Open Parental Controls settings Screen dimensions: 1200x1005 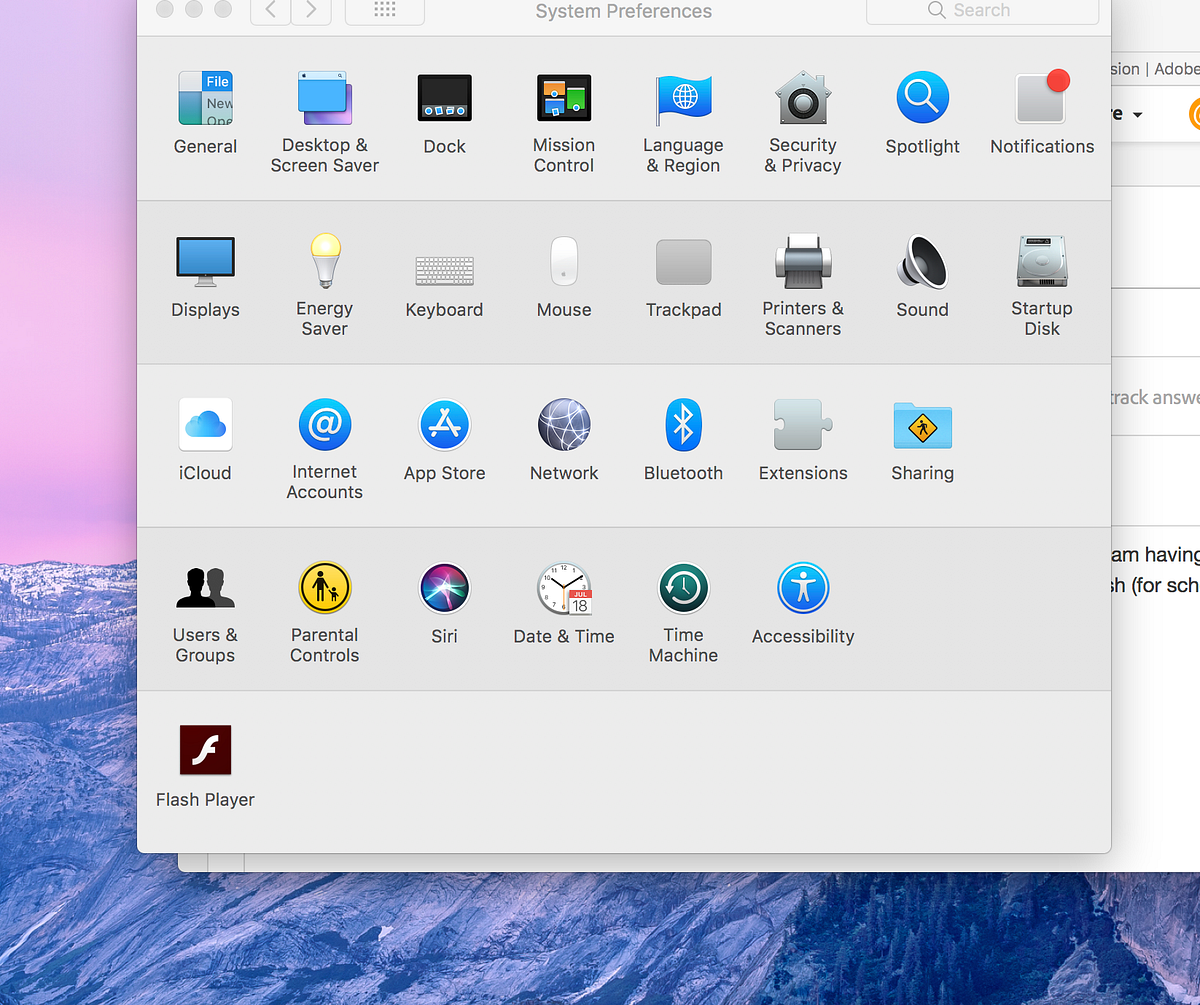tap(324, 588)
